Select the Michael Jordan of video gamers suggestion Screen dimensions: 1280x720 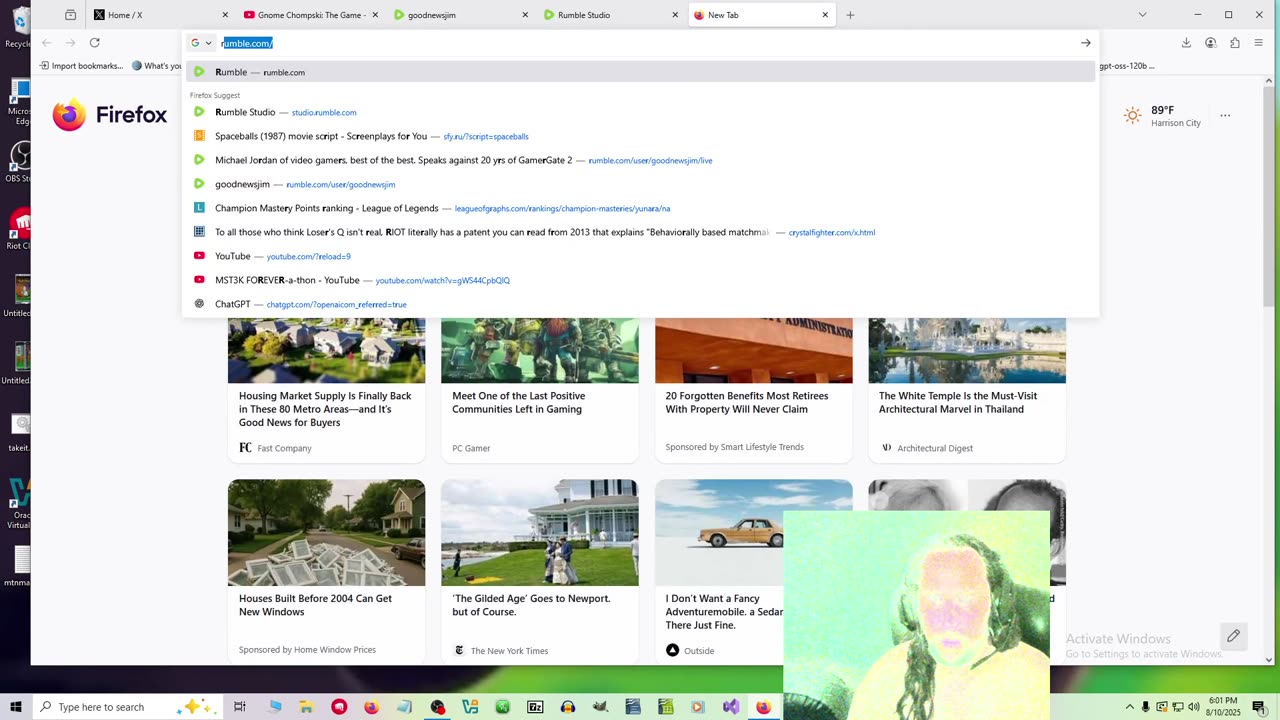point(640,160)
